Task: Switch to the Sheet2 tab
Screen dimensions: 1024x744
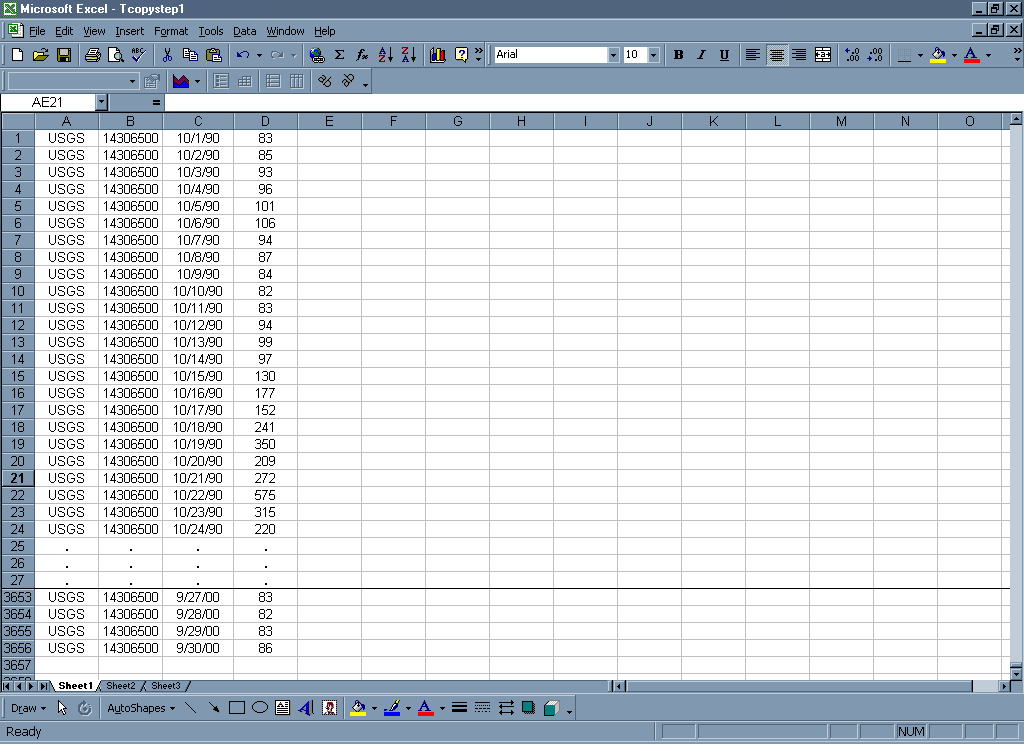Action: click(x=121, y=686)
